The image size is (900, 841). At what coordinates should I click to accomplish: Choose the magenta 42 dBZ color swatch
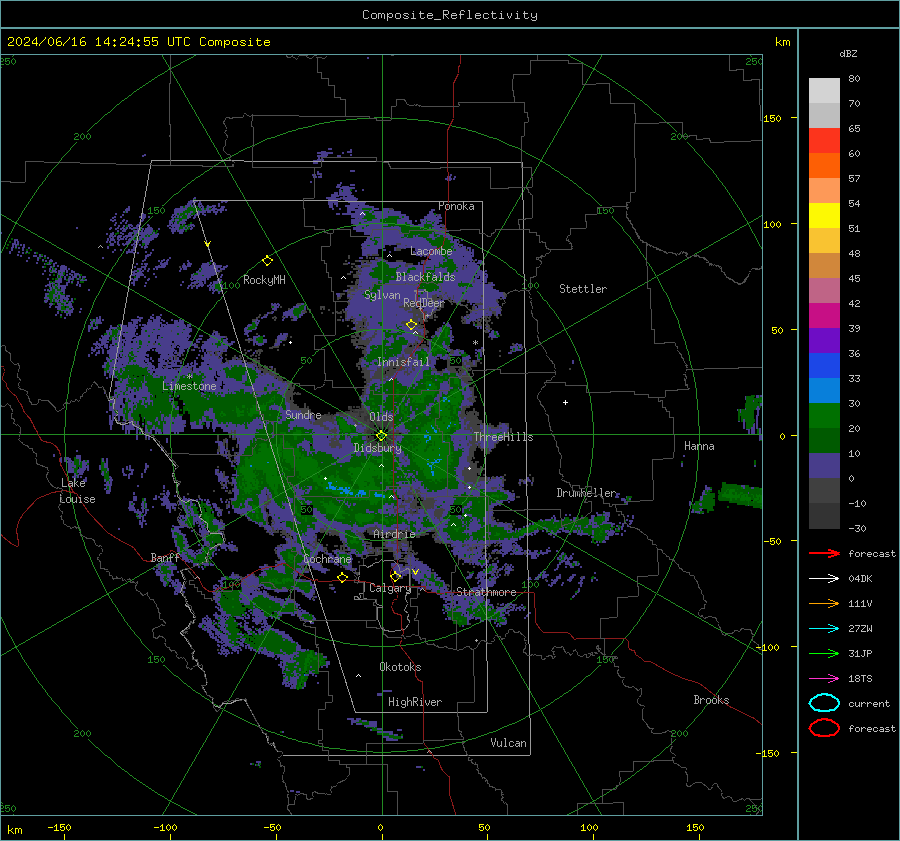[x=824, y=315]
